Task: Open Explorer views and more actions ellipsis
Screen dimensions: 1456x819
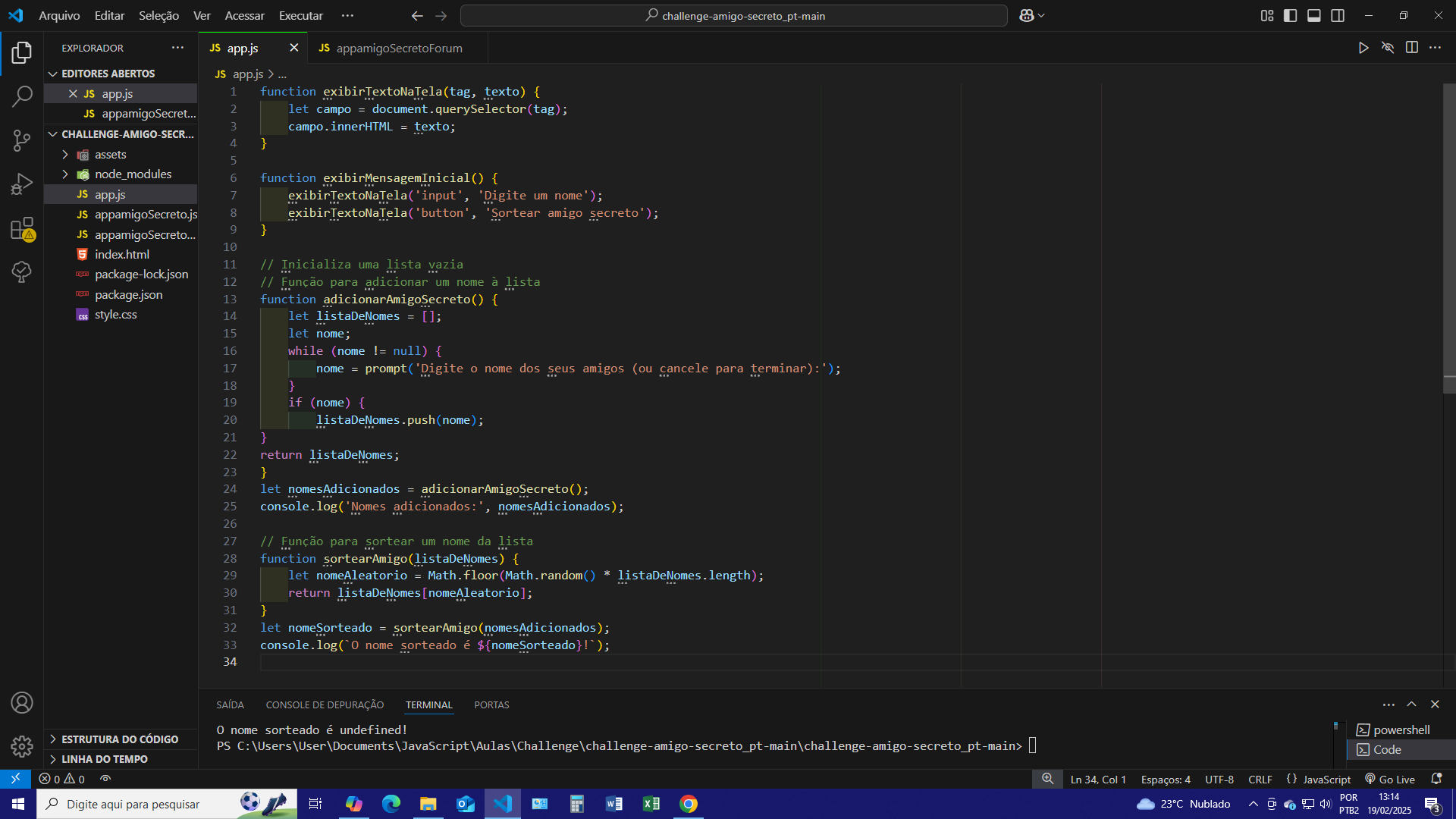Action: point(177,48)
